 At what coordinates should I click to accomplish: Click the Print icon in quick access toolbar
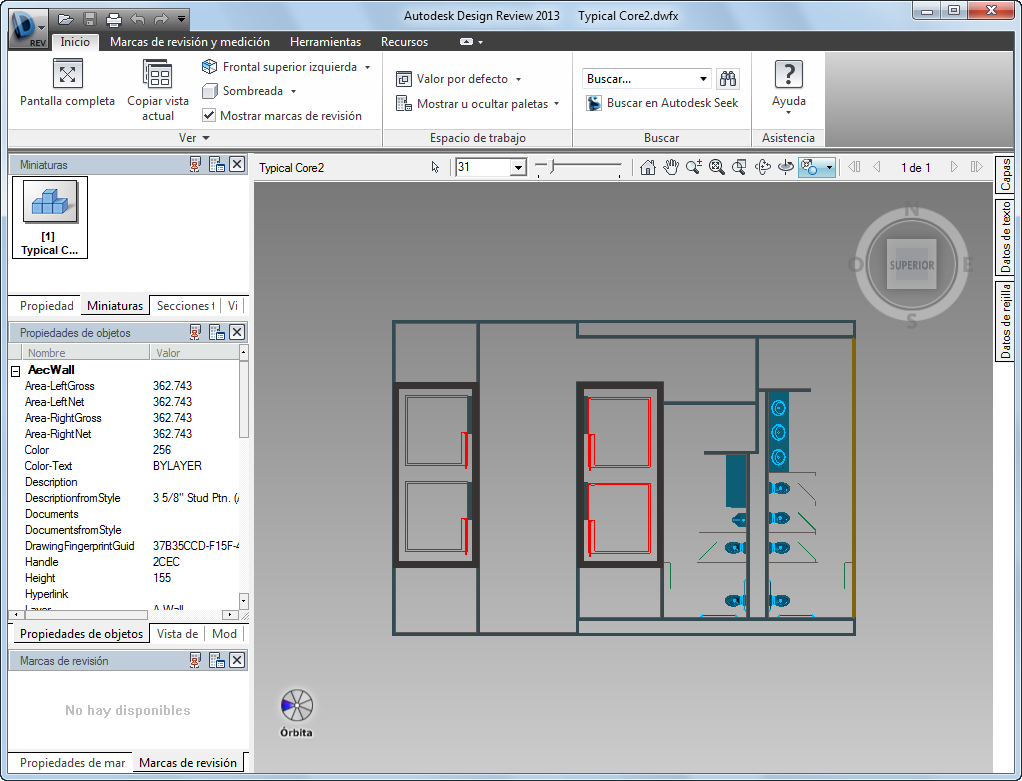tap(113, 19)
